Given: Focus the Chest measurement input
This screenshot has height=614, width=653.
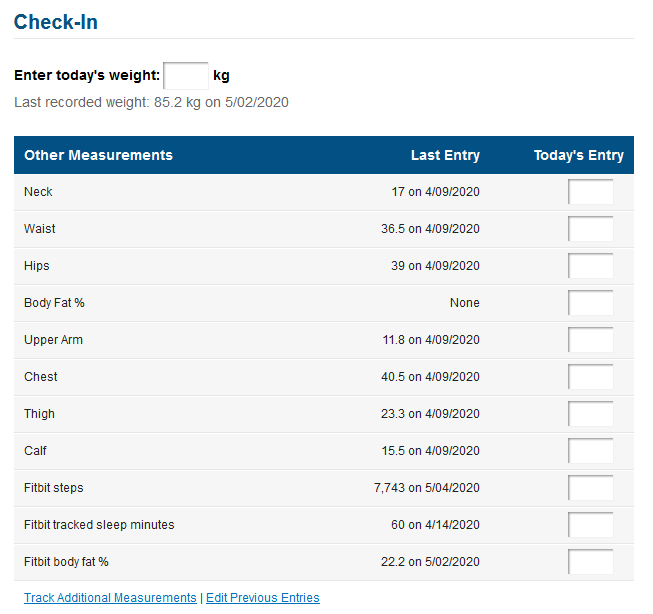Looking at the screenshot, I should click(x=591, y=377).
